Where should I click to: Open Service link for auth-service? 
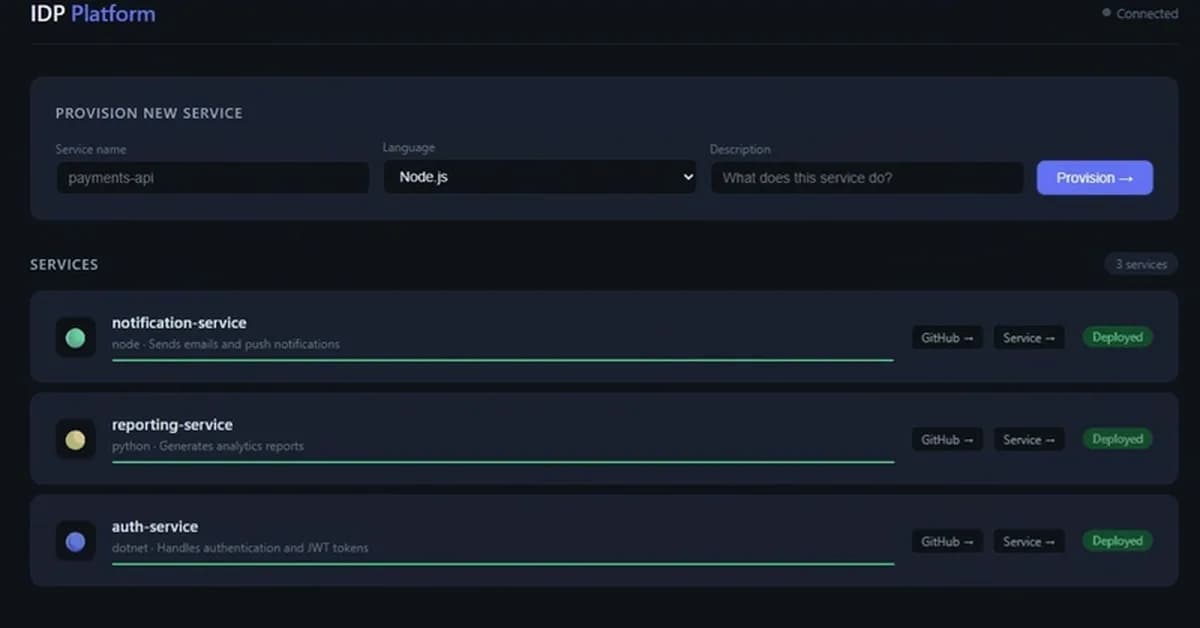[x=1028, y=541]
